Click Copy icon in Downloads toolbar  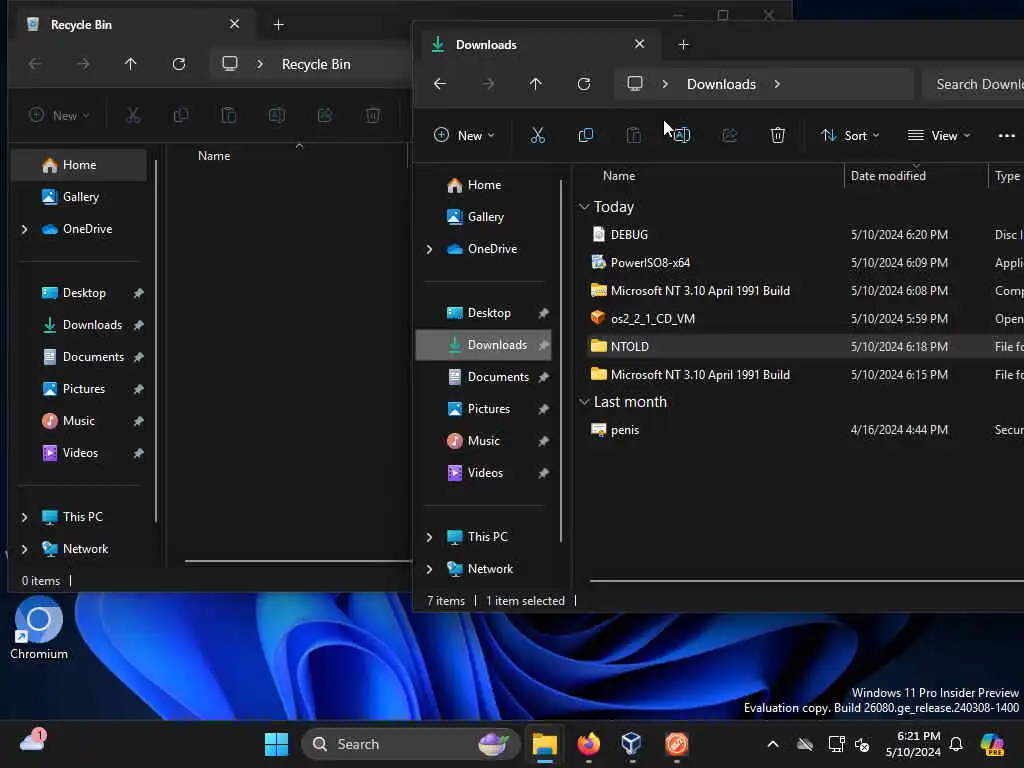pos(586,136)
